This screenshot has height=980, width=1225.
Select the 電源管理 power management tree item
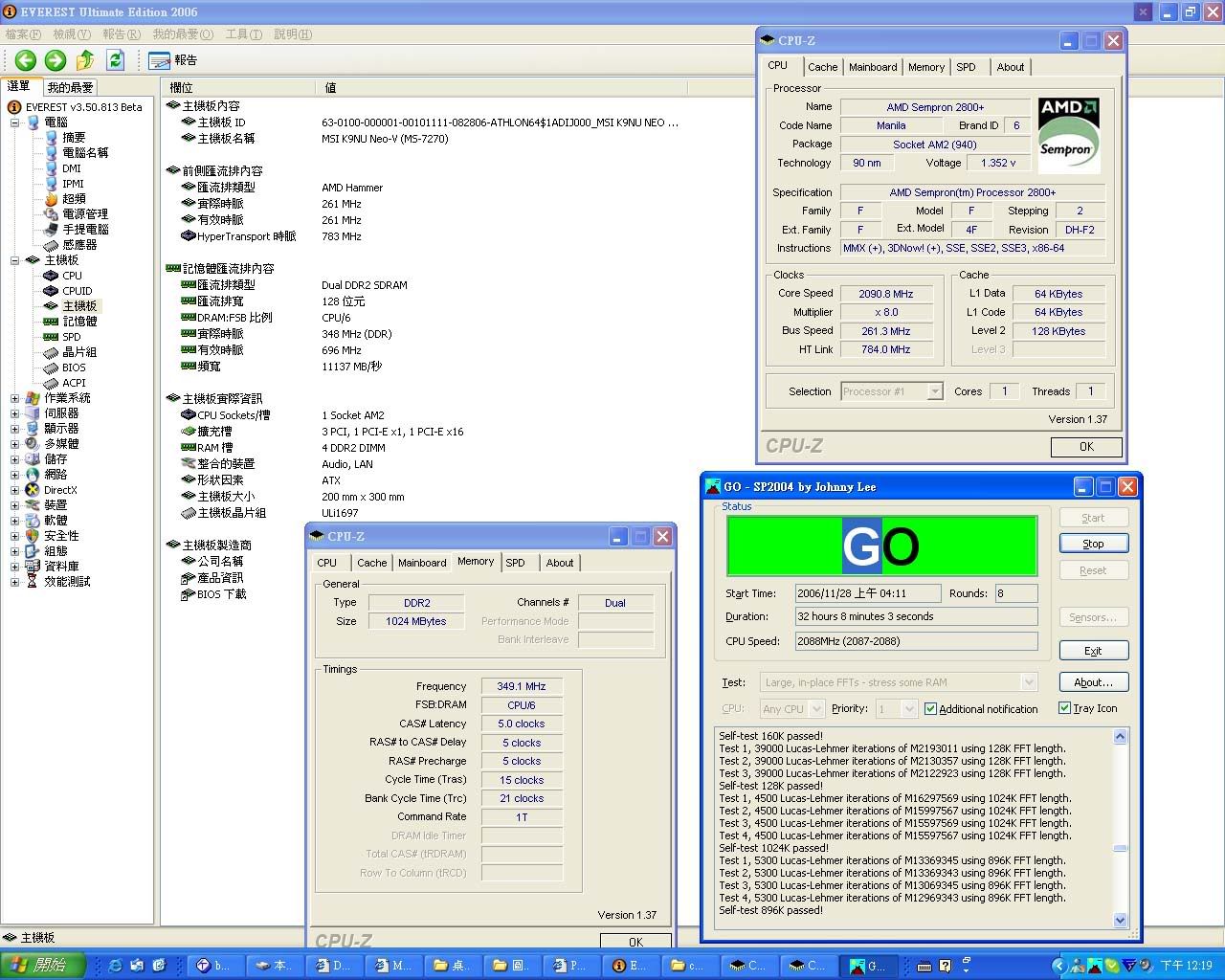point(85,214)
